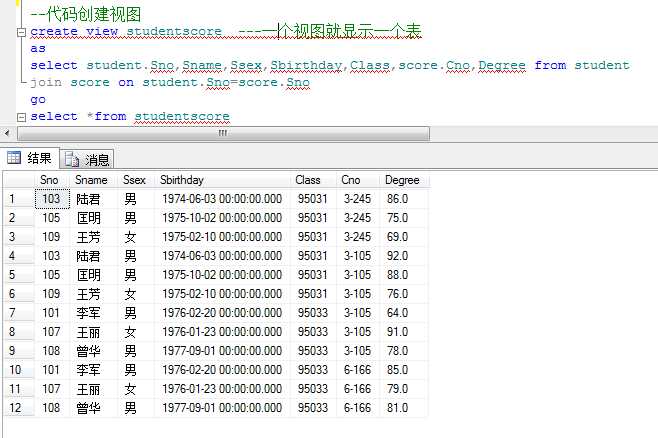Viewport: 658px width, 438px height.
Task: Click studentscore in the final select statement
Action: point(182,116)
